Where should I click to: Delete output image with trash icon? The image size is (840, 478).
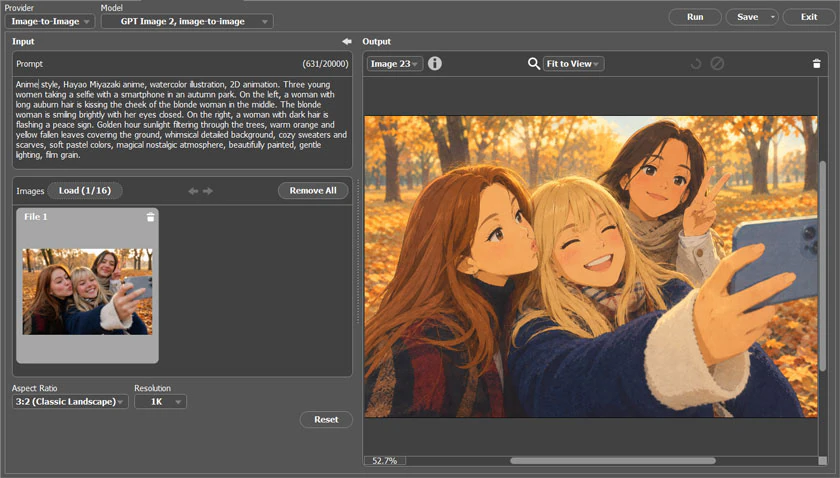[816, 64]
